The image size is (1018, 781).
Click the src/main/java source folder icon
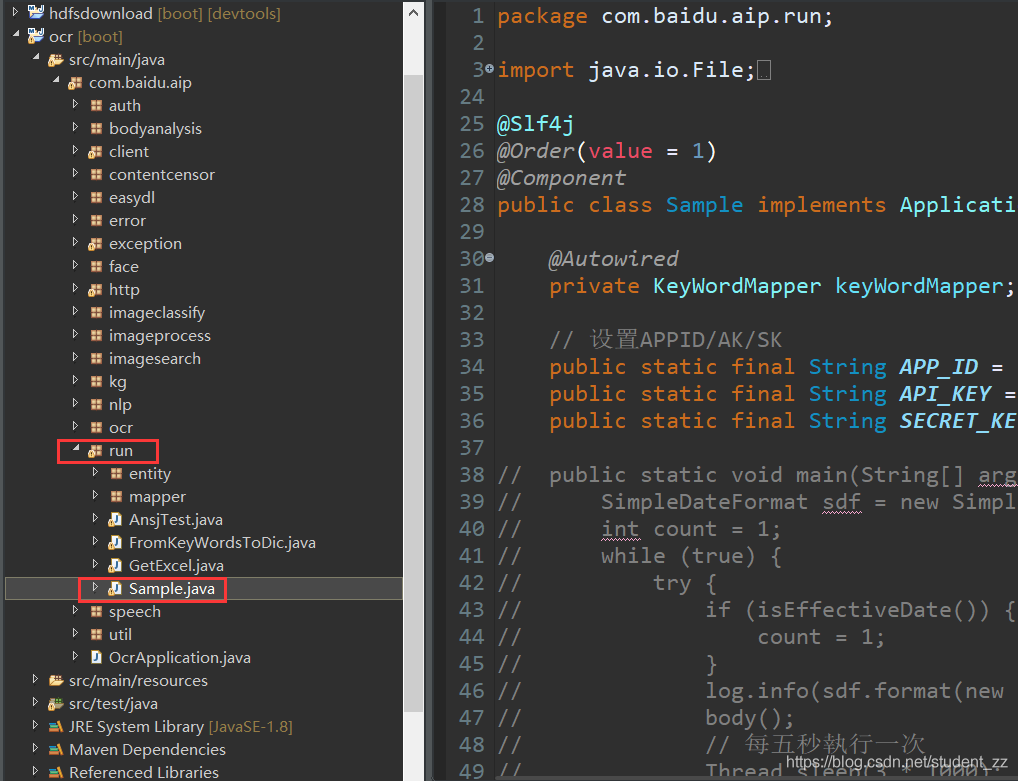(x=56, y=60)
